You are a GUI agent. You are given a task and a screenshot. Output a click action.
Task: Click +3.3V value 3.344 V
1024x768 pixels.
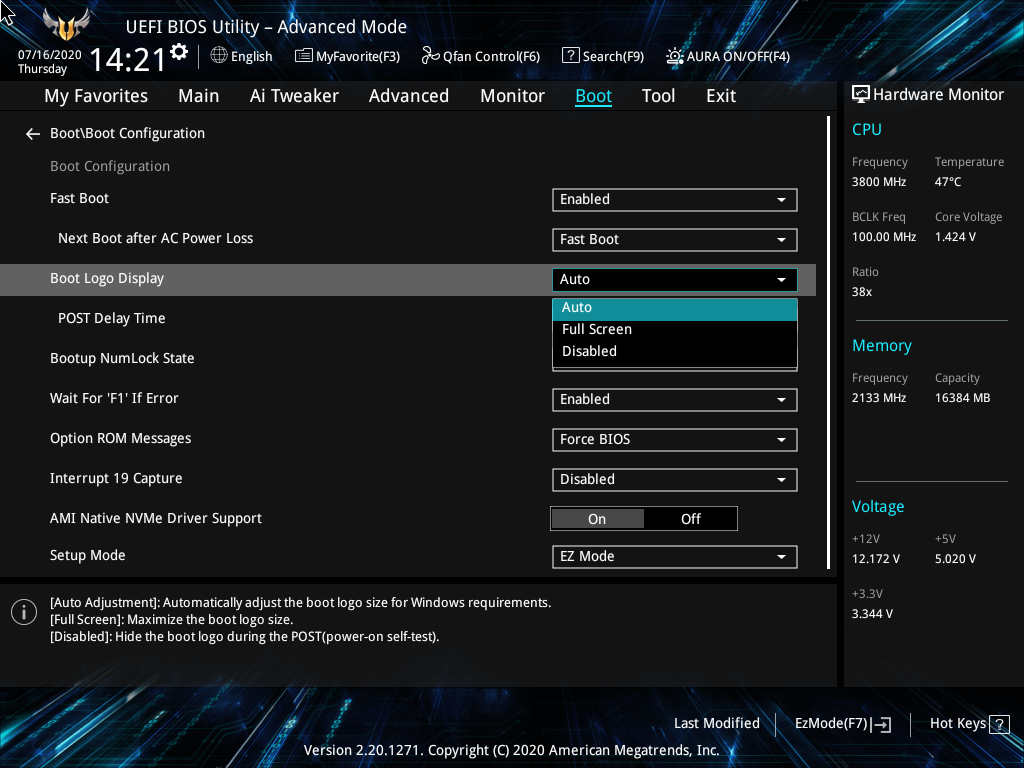pos(872,615)
